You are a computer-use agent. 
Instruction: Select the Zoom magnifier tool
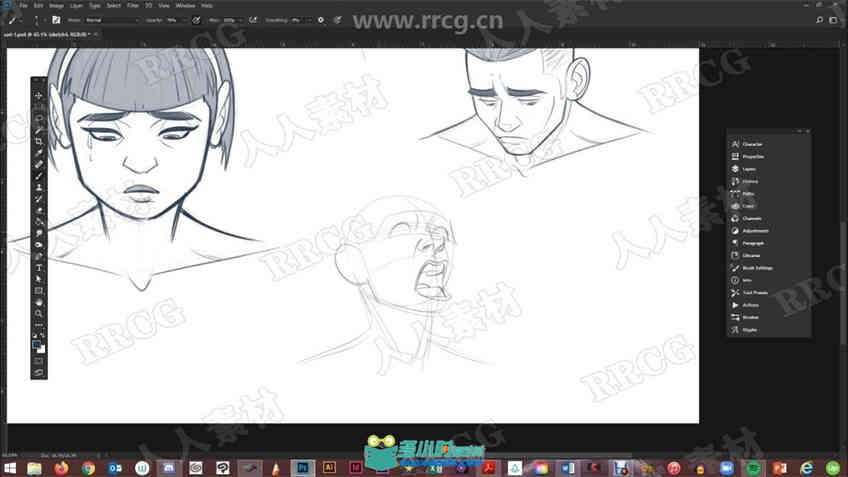pyautogui.click(x=38, y=314)
